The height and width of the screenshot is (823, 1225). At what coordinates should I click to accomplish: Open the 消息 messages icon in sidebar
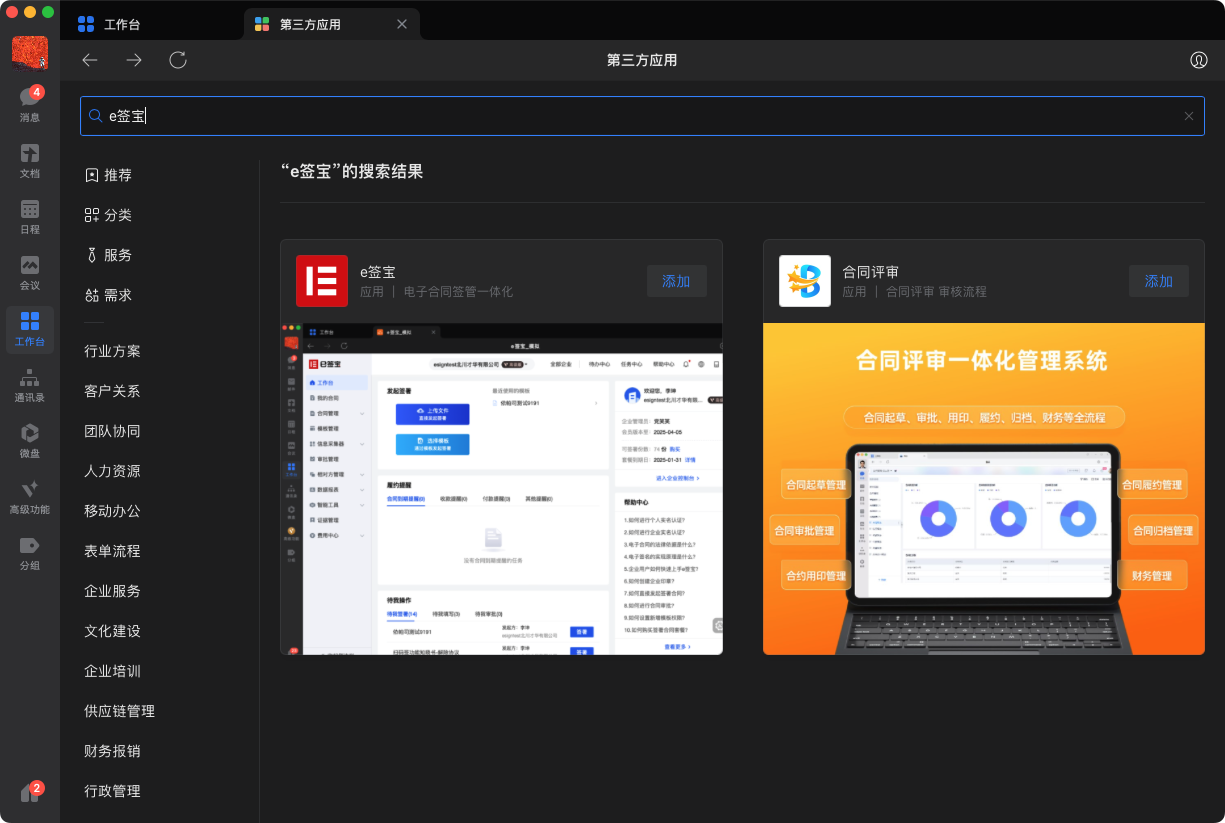(x=30, y=104)
